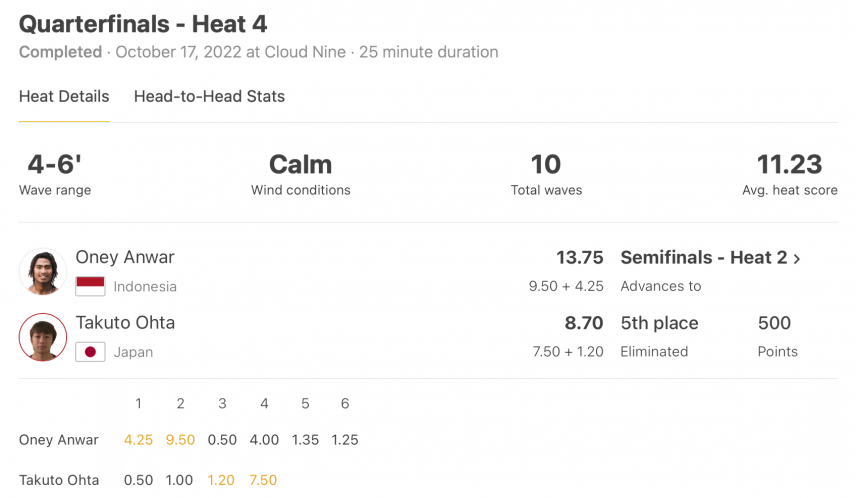
Task: Select the Heat Details tab
Action: click(64, 96)
